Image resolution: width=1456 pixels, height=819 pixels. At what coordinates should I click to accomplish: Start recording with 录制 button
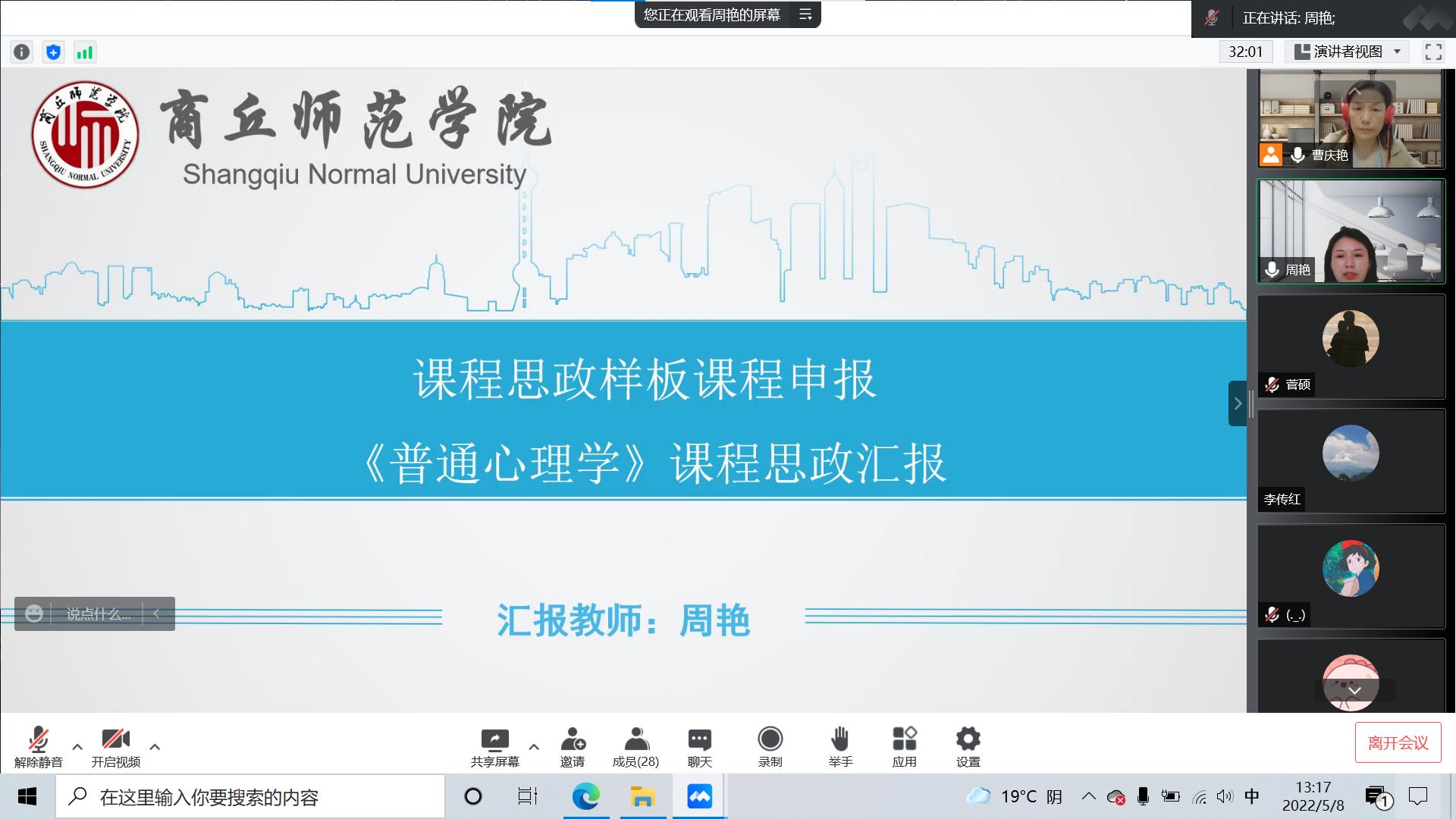pos(770,746)
